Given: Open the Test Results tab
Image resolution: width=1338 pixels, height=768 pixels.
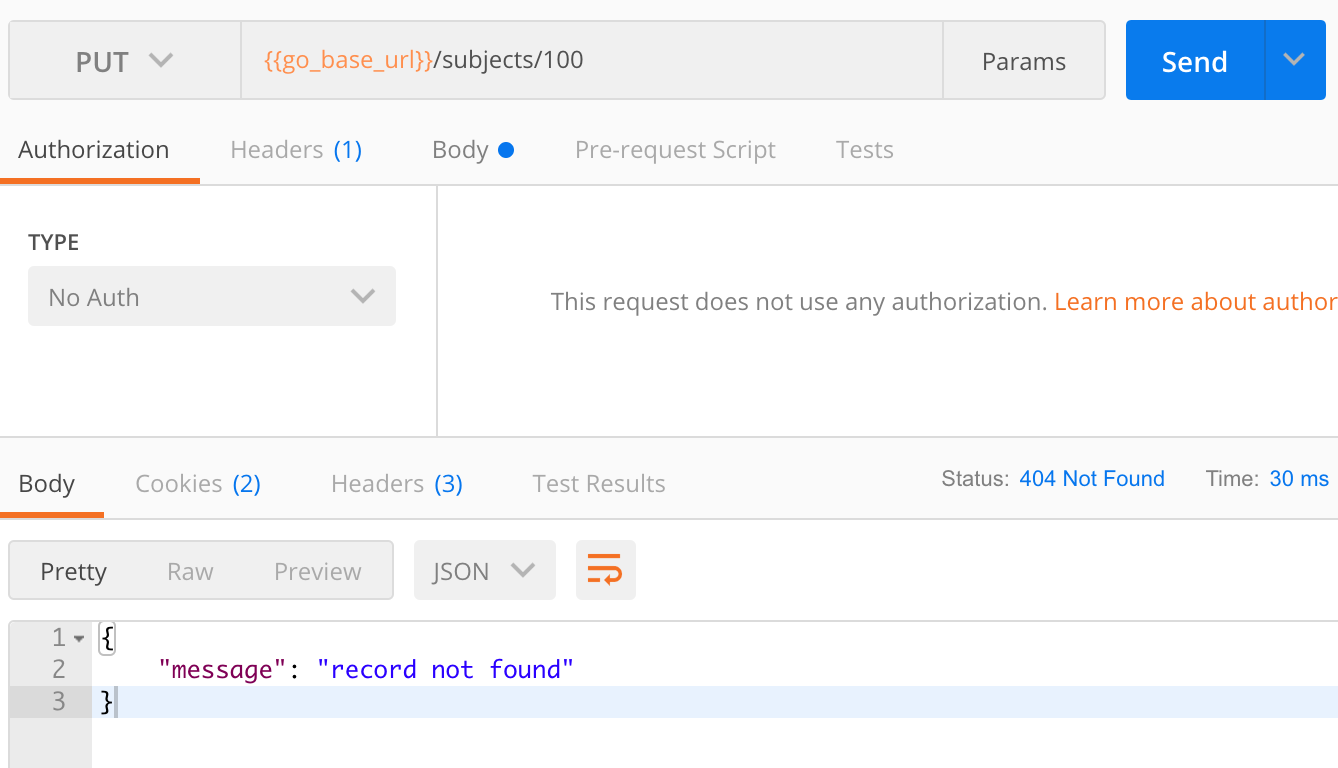Looking at the screenshot, I should click(x=599, y=484).
